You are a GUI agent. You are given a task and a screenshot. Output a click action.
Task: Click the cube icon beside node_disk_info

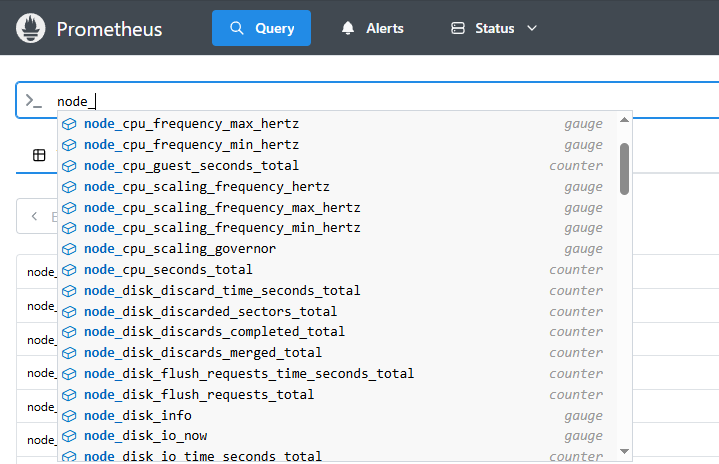(70, 415)
